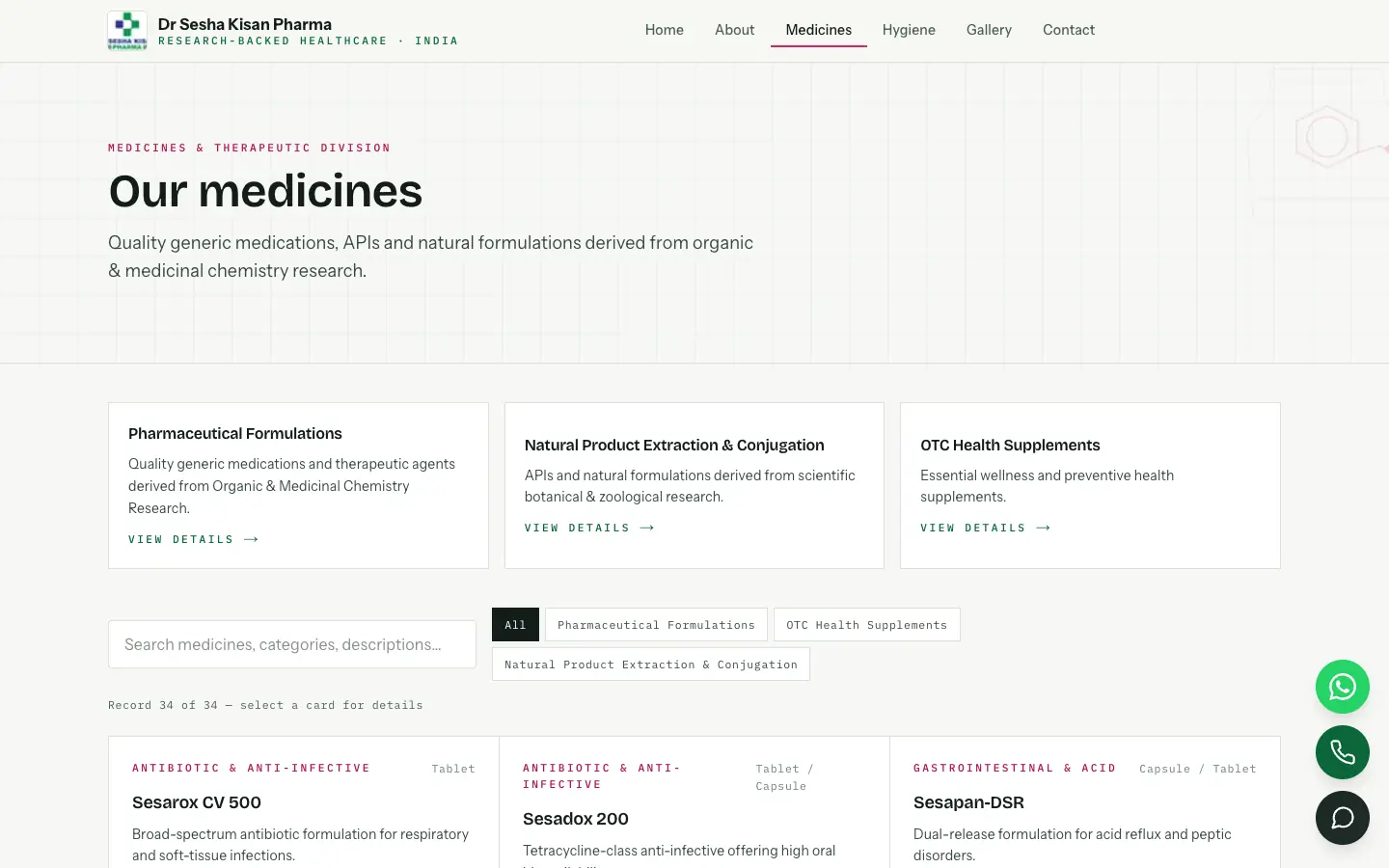The width and height of the screenshot is (1389, 868).
Task: Filter by Natural Product Extraction & Conjugation chip
Action: point(651,665)
